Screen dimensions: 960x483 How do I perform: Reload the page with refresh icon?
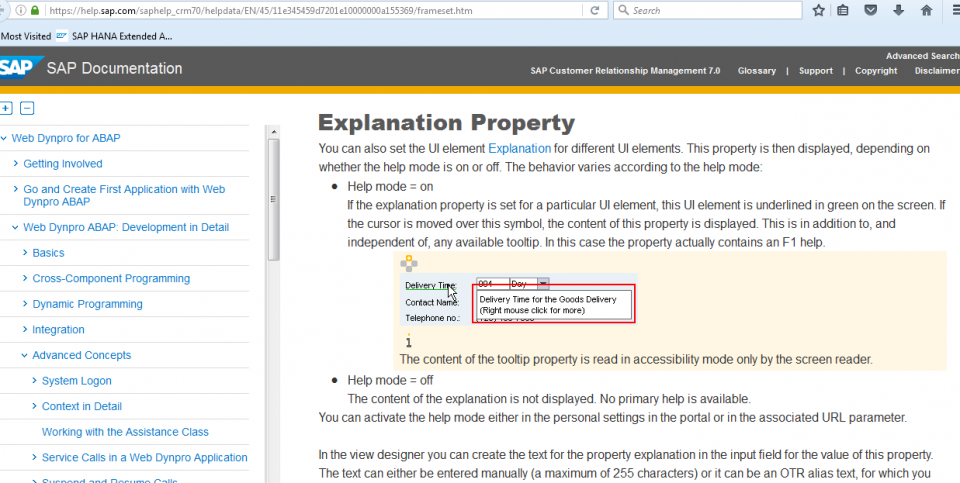pyautogui.click(x=595, y=10)
